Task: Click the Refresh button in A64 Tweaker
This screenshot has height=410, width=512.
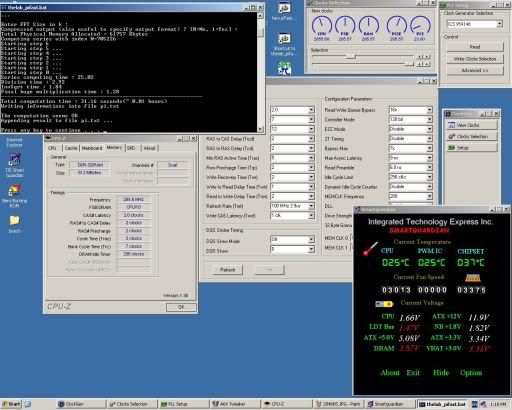Action: (227, 270)
